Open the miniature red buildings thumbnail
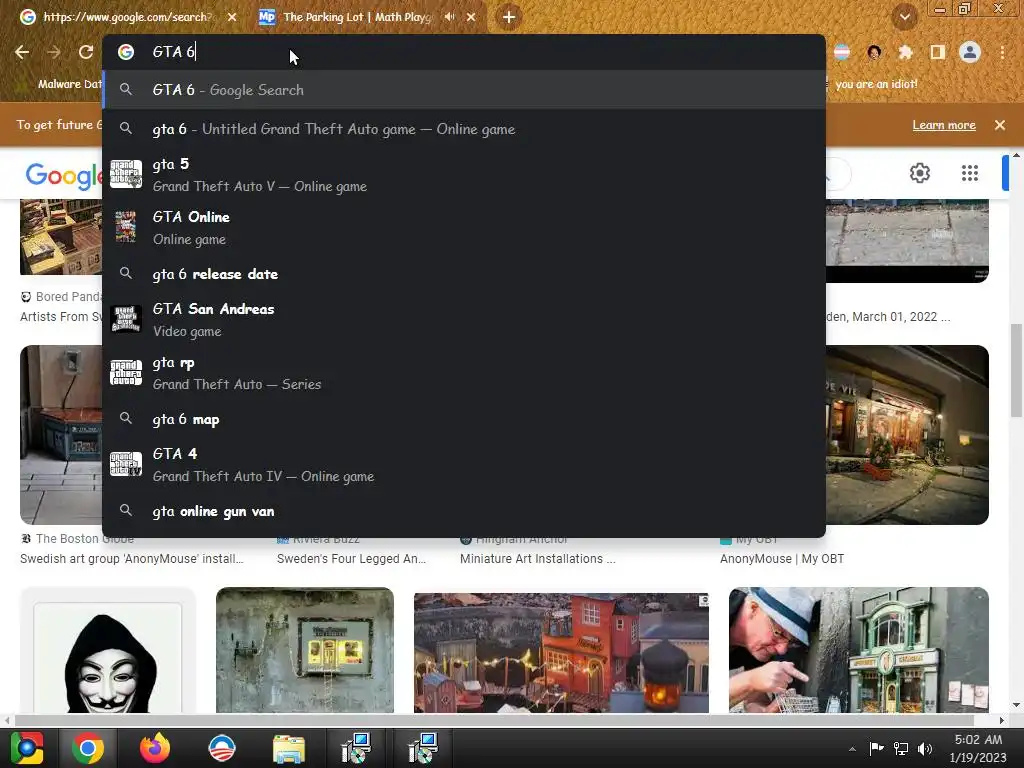Image resolution: width=1024 pixels, height=768 pixels. click(561, 652)
